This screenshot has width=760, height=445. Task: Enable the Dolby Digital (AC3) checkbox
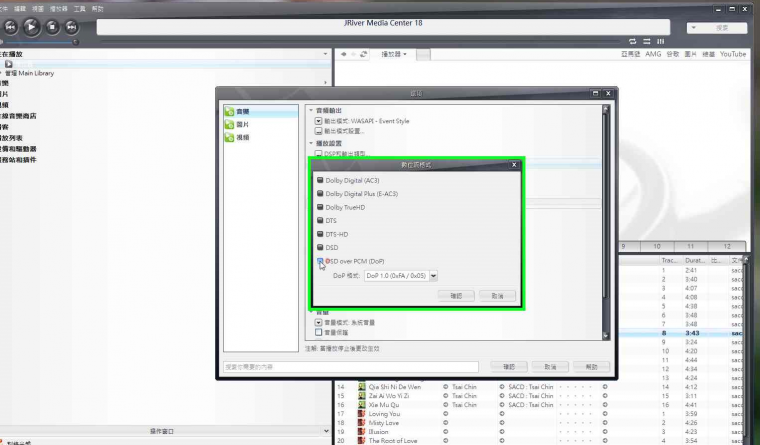[320, 180]
